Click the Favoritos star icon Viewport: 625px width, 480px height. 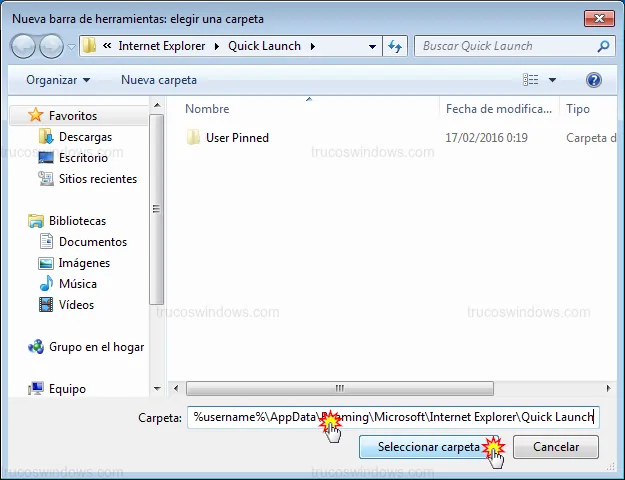pos(36,116)
